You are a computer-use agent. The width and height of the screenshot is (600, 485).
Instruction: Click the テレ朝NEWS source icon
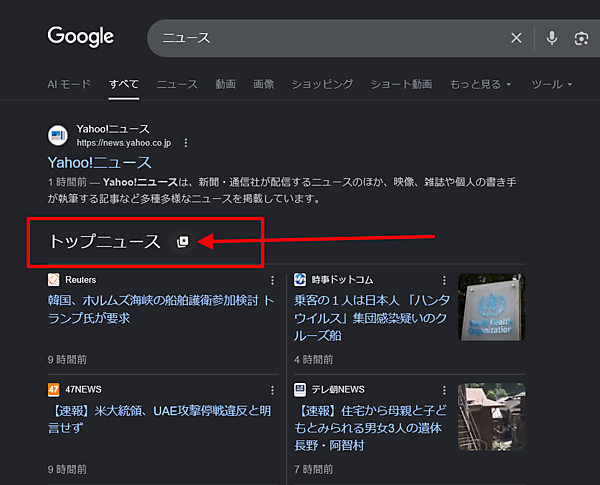300,390
